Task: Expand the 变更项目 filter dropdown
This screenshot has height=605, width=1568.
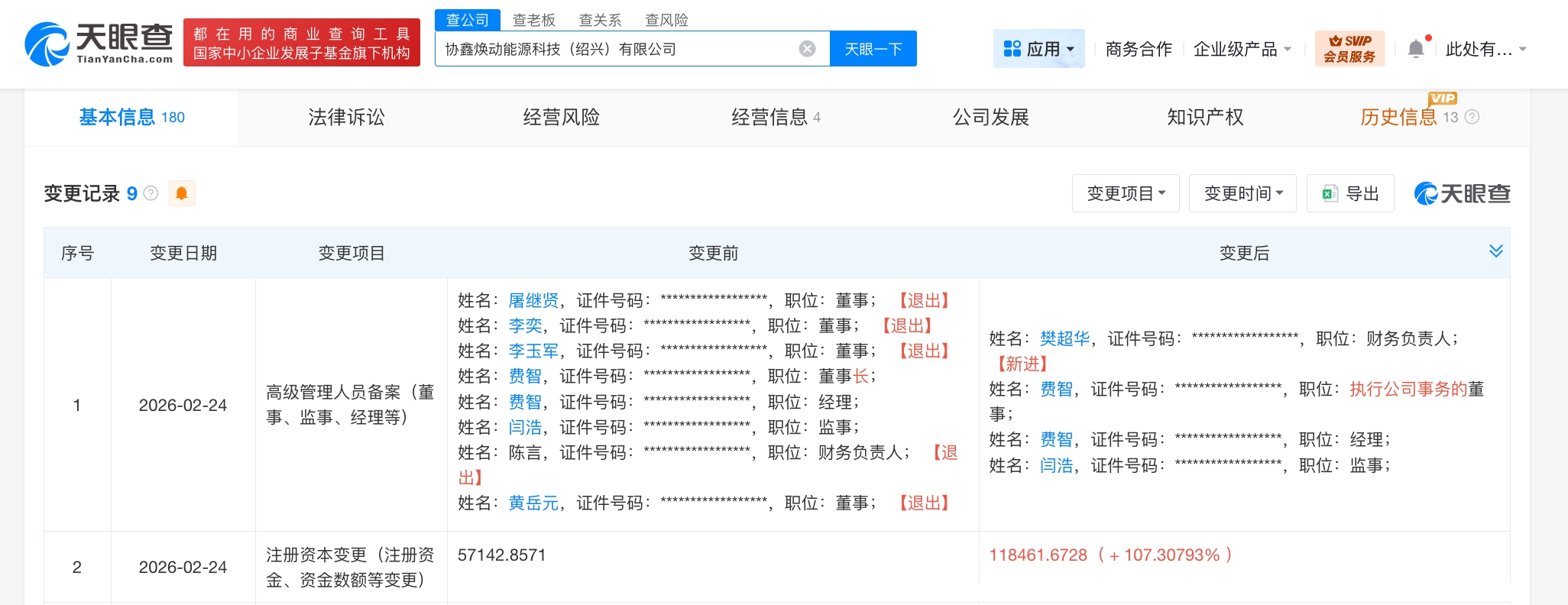Action: 1126,193
